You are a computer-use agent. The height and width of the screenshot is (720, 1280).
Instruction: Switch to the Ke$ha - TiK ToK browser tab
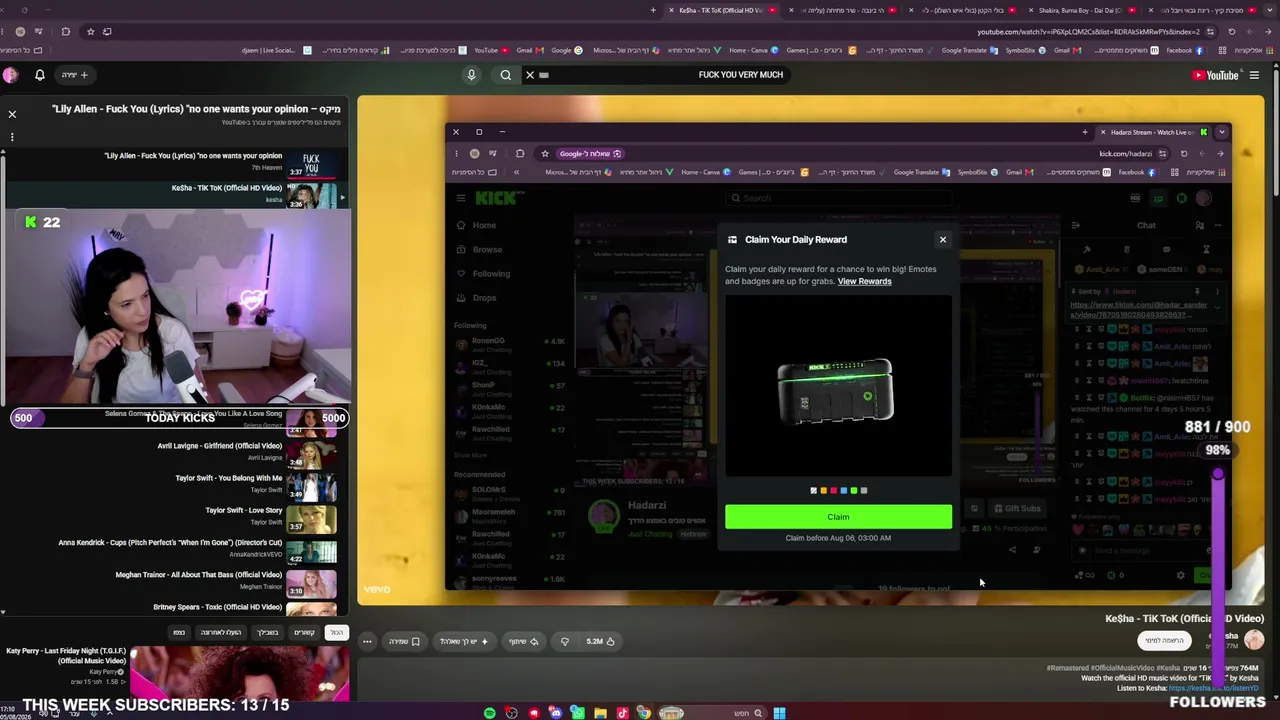[x=720, y=10]
